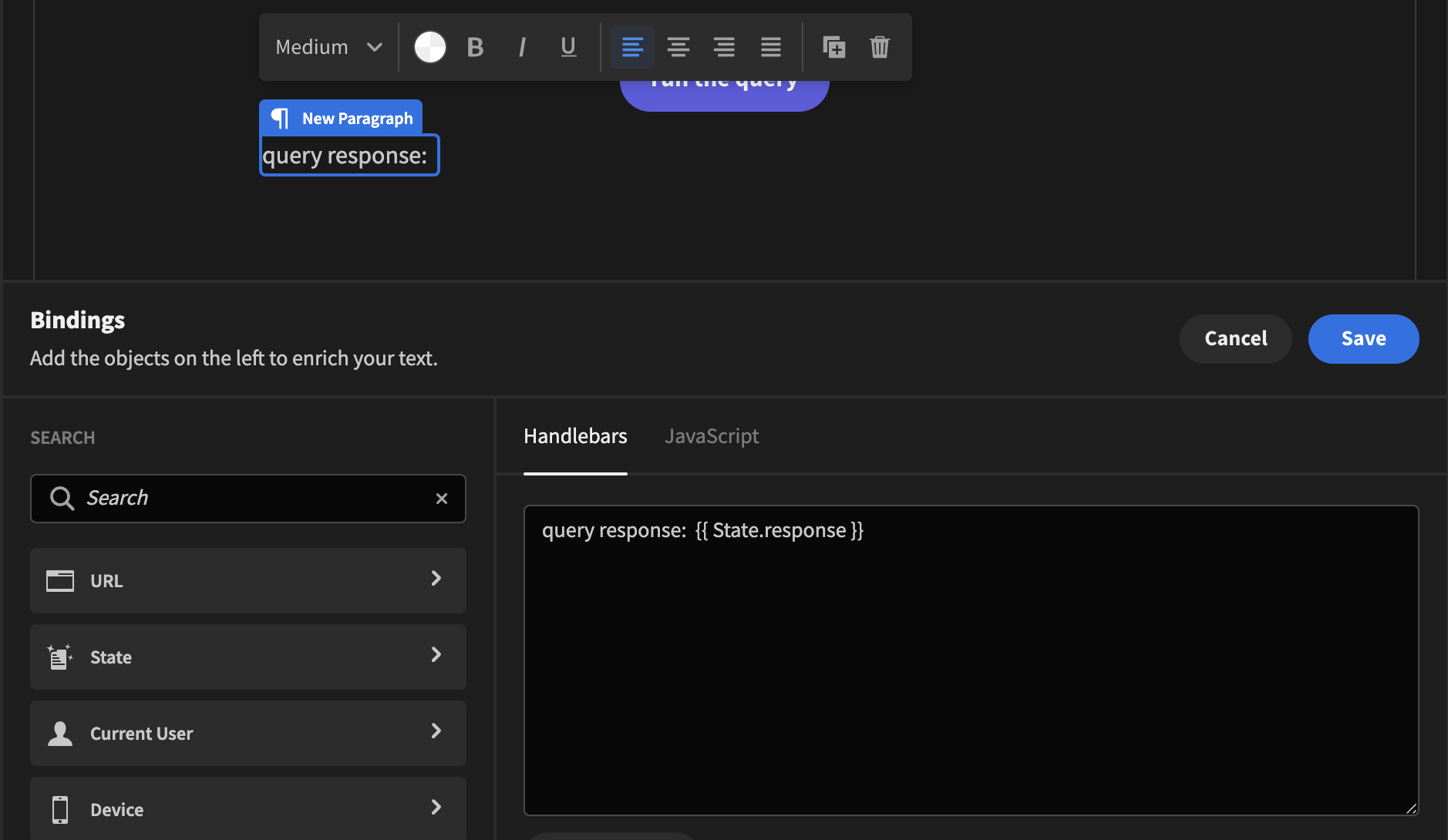
Task: Open the Medium text size dropdown
Action: click(326, 47)
